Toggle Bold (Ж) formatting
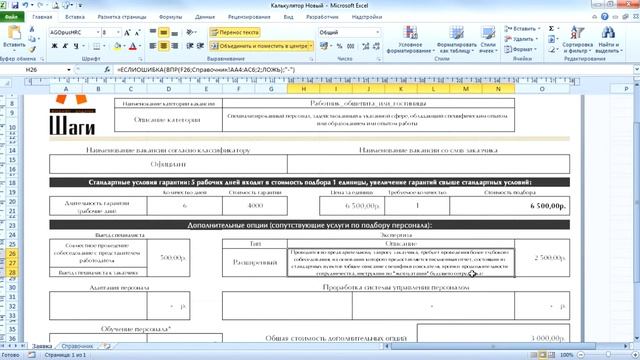The image size is (640, 360). 54,46
